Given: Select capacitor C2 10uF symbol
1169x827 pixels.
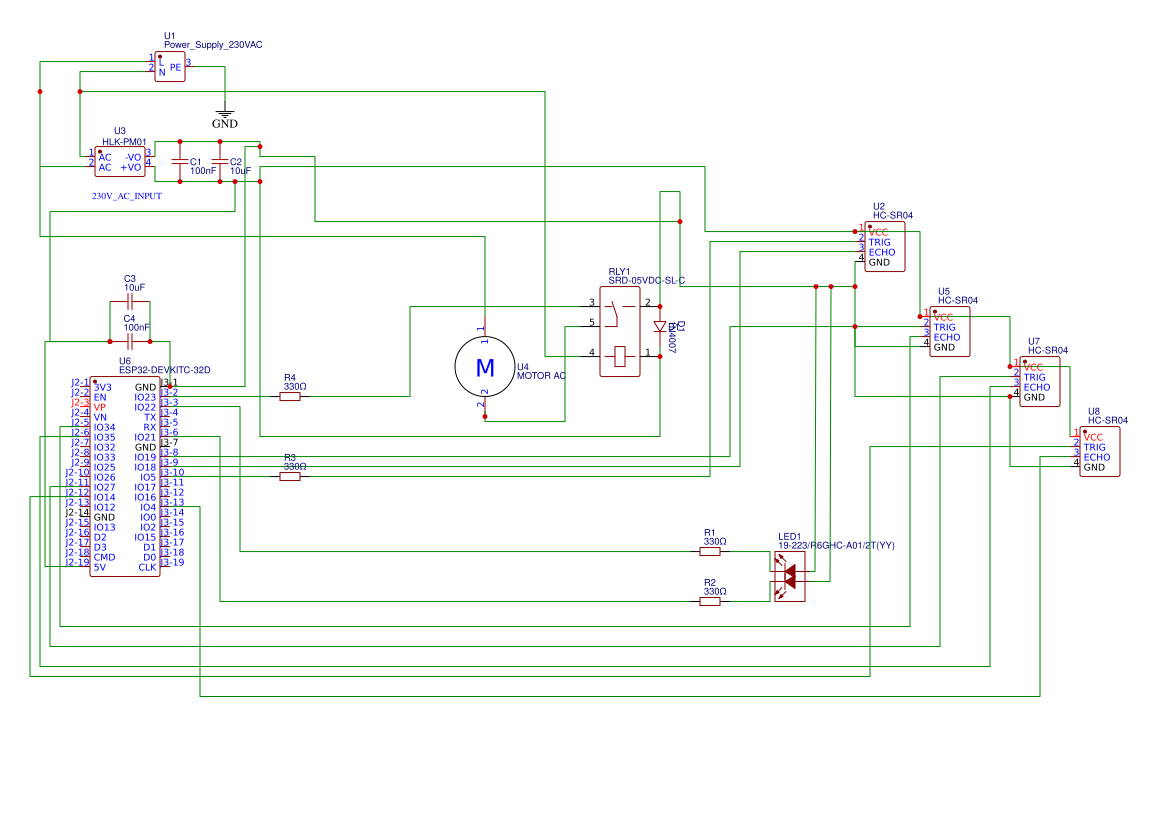Looking at the screenshot, I should point(220,162).
